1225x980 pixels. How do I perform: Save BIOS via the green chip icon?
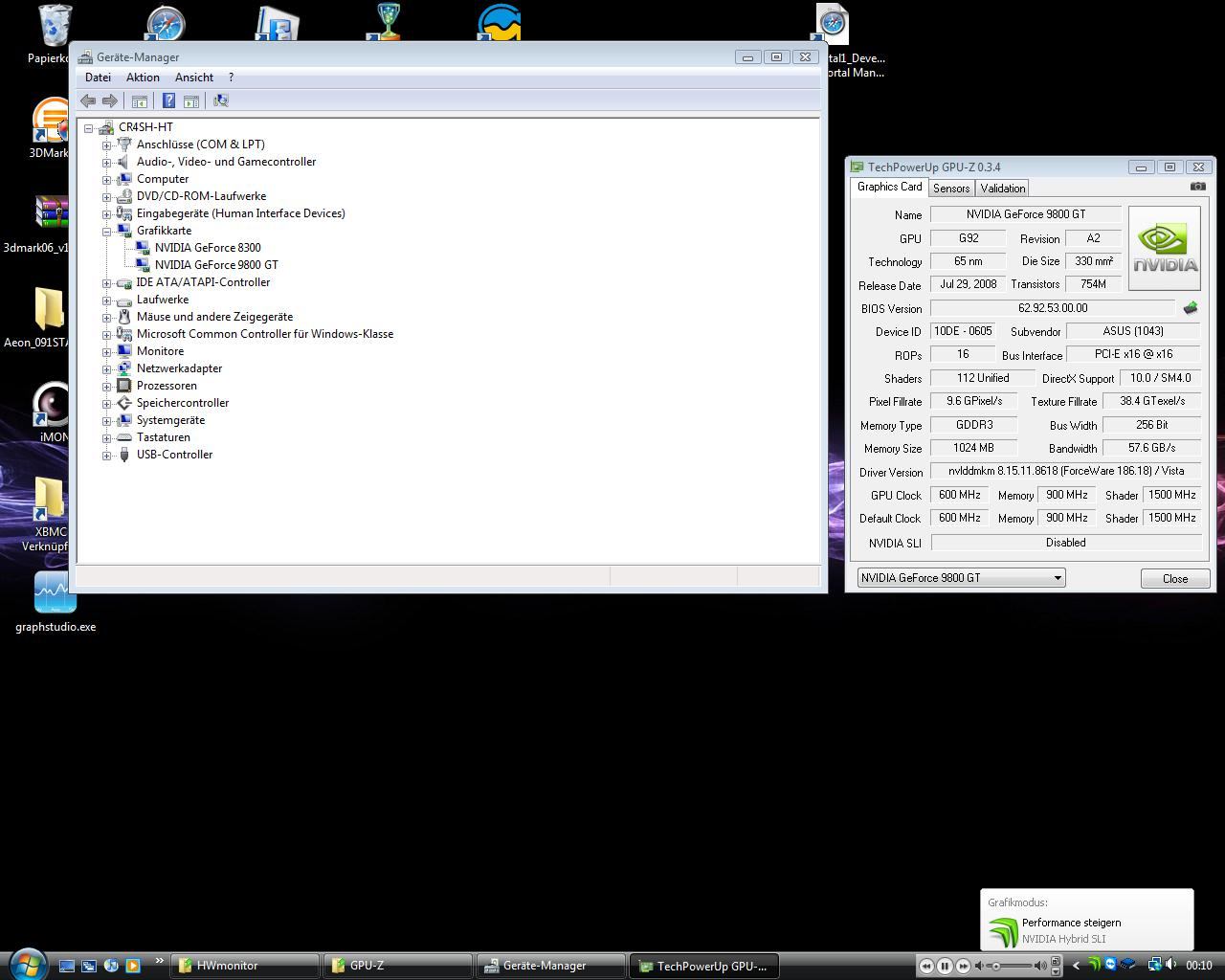tap(1191, 308)
